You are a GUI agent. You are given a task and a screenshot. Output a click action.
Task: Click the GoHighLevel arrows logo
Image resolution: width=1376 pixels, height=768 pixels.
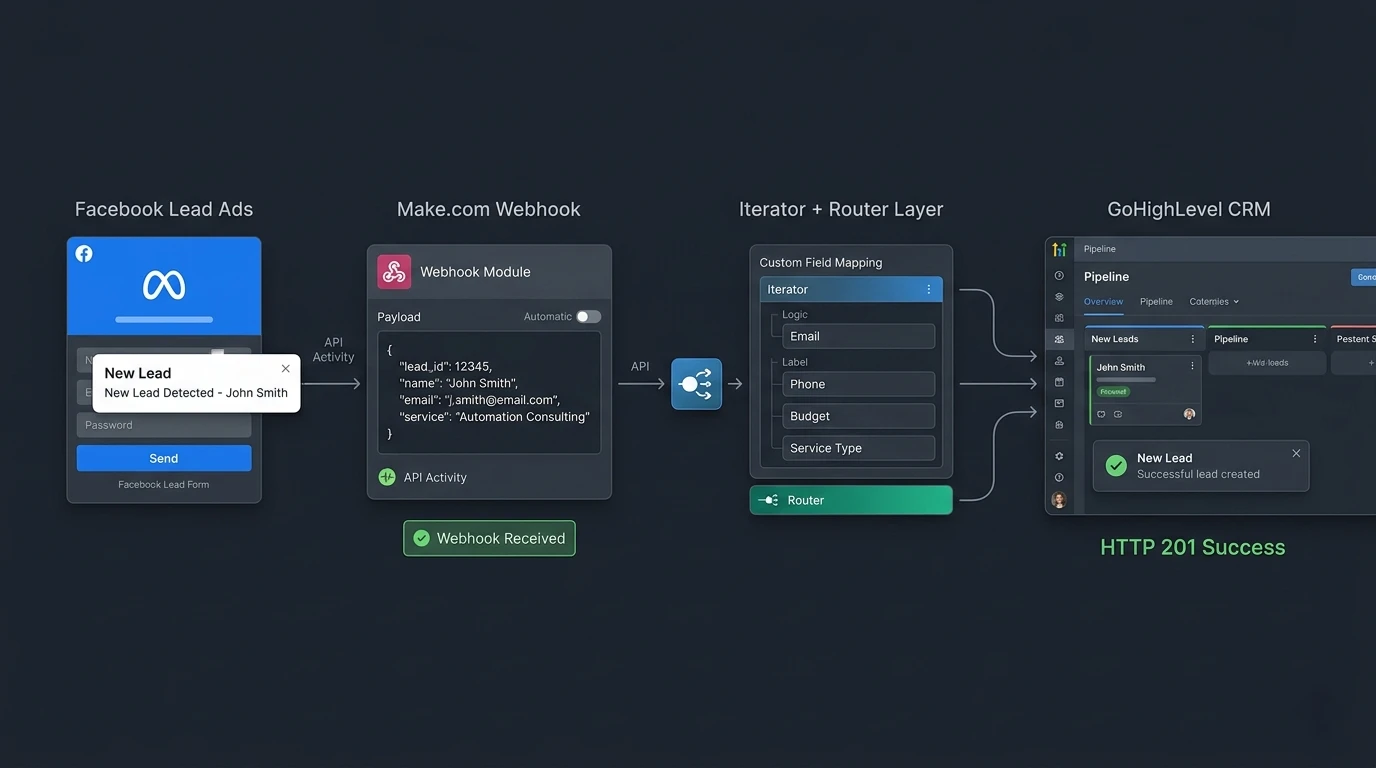1059,250
